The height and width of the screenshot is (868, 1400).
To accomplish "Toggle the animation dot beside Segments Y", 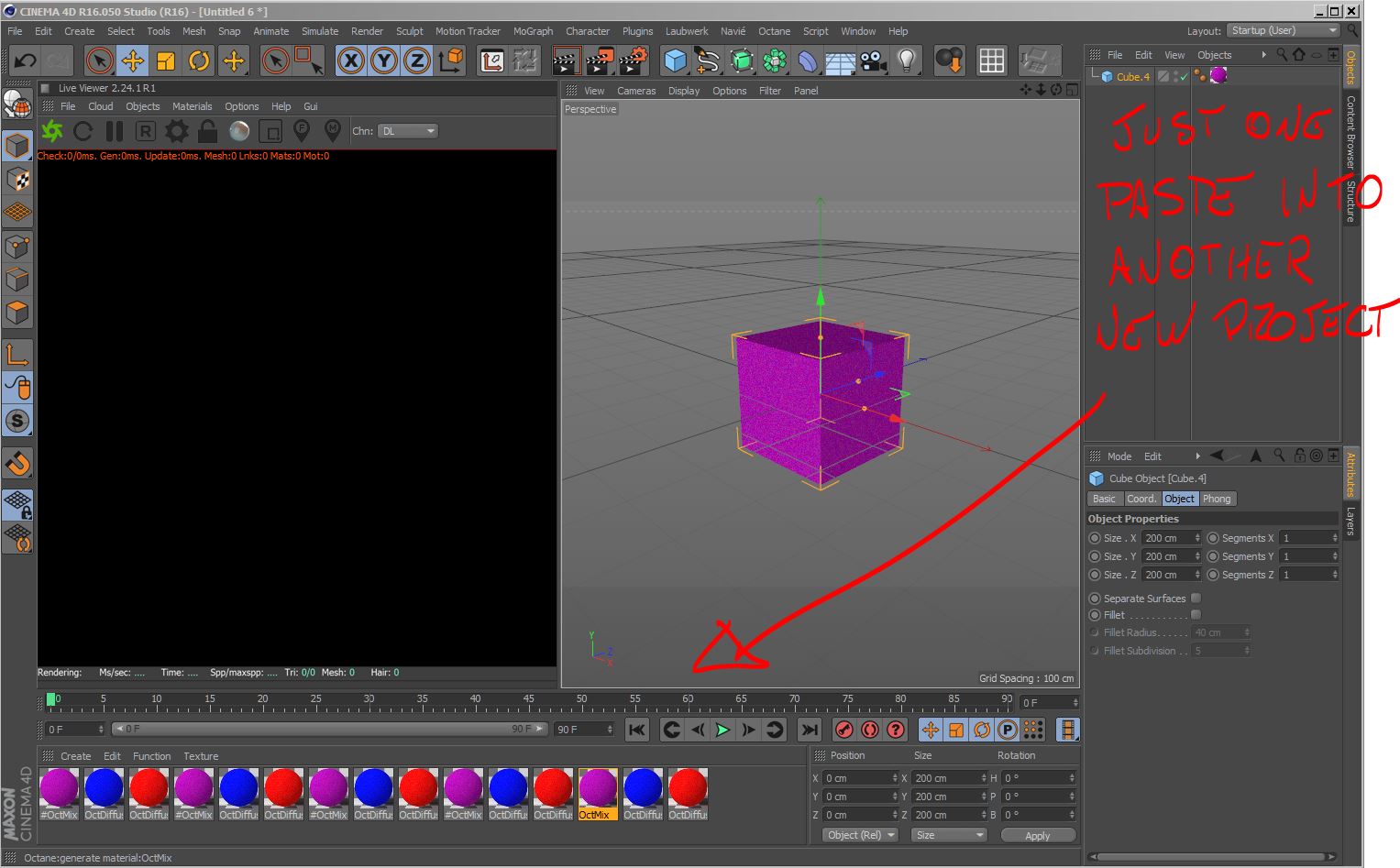I will pyautogui.click(x=1213, y=556).
